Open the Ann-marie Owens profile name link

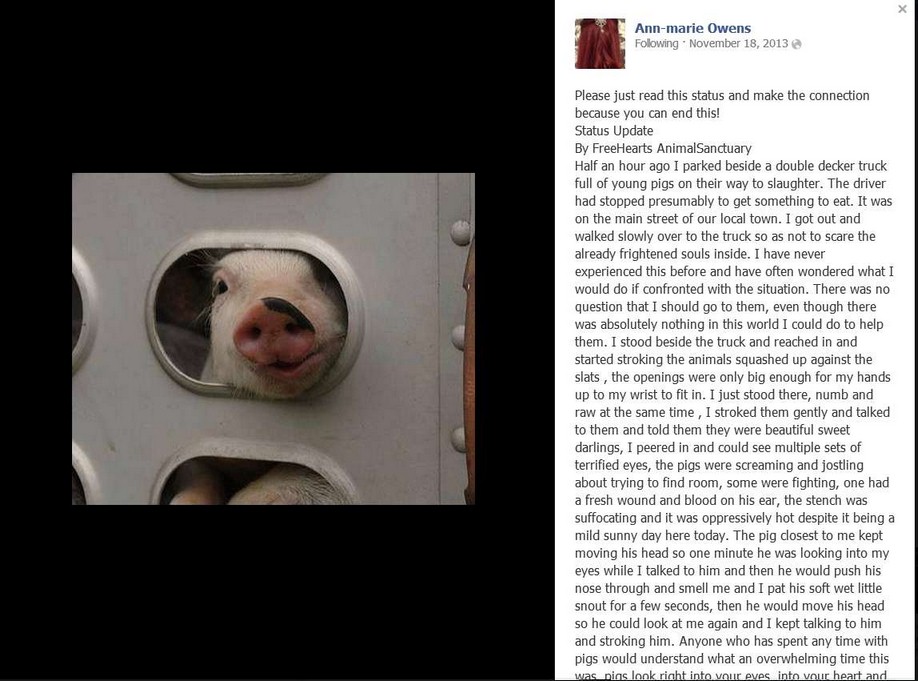click(693, 28)
